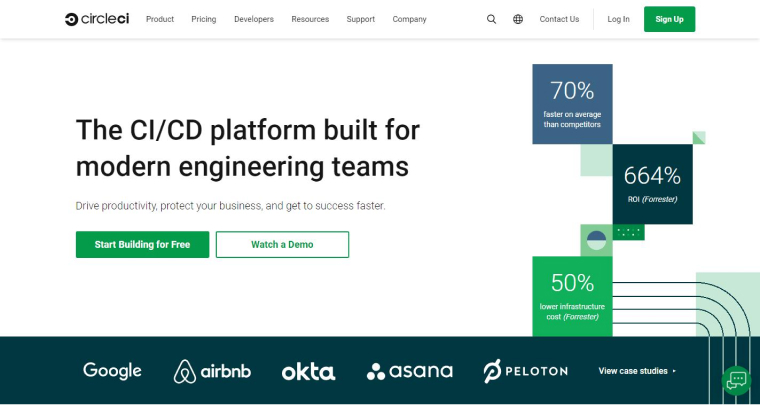This screenshot has height=405, width=760.
Task: Open the chat support widget
Action: click(736, 380)
